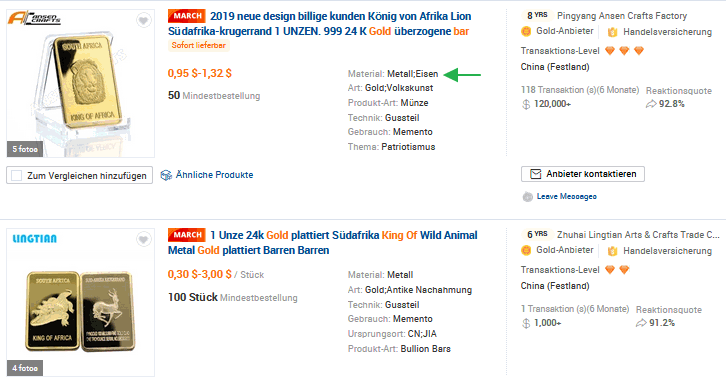This screenshot has height=379, width=726.
Task: Open the 1 Unze 24k Gold plattiert listing
Action: pyautogui.click(x=323, y=242)
